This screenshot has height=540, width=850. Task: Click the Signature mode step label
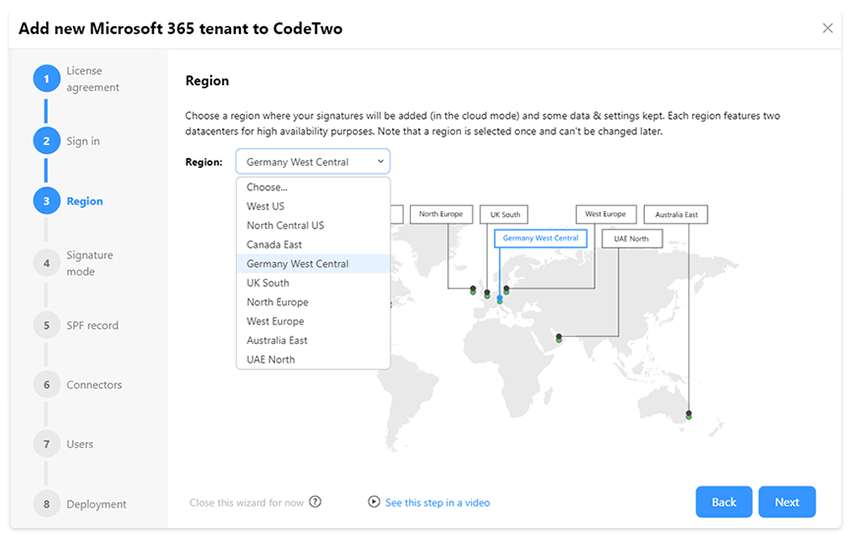(89, 263)
